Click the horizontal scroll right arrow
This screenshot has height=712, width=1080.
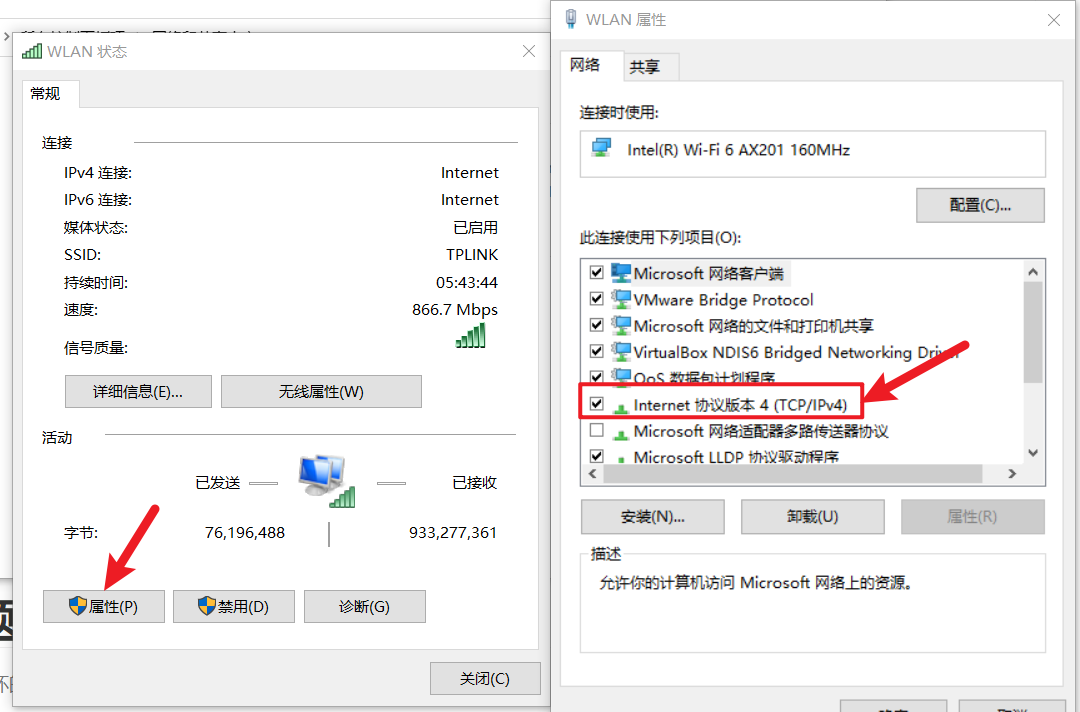click(1012, 474)
